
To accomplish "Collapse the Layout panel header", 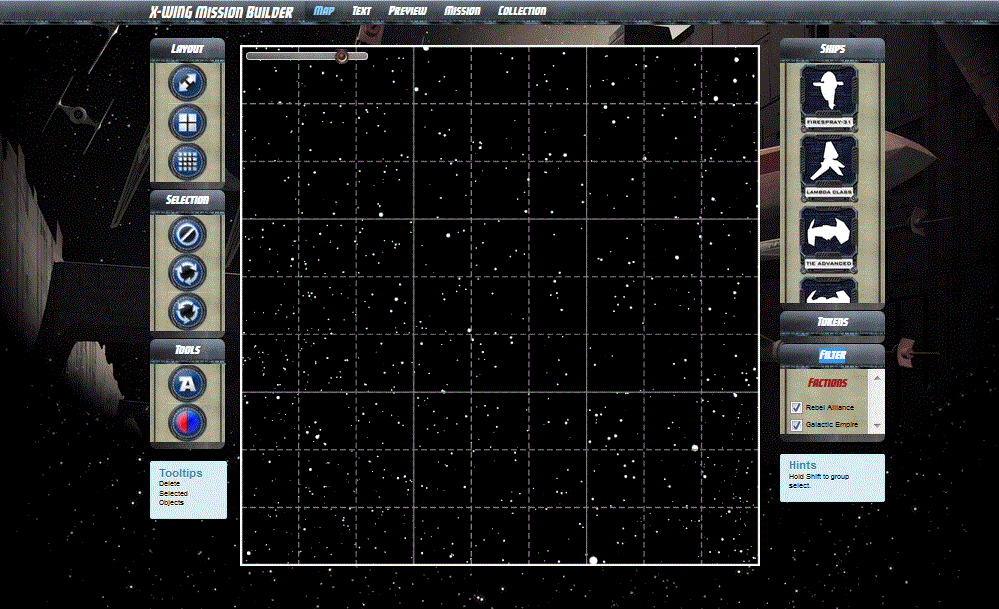I will (x=187, y=49).
